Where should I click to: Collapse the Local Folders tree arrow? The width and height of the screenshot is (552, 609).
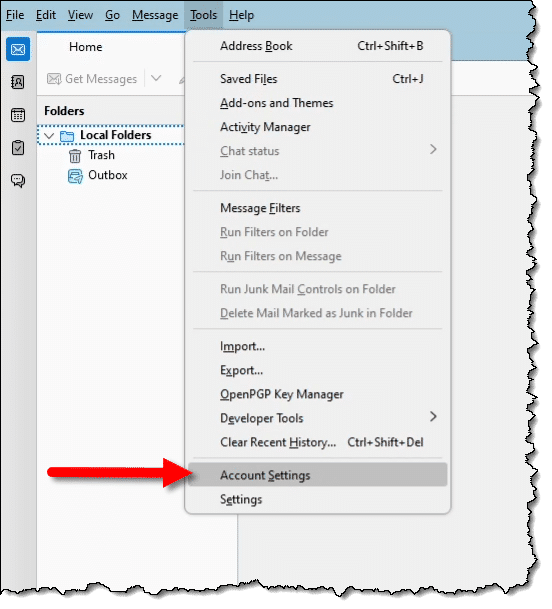pyautogui.click(x=49, y=136)
